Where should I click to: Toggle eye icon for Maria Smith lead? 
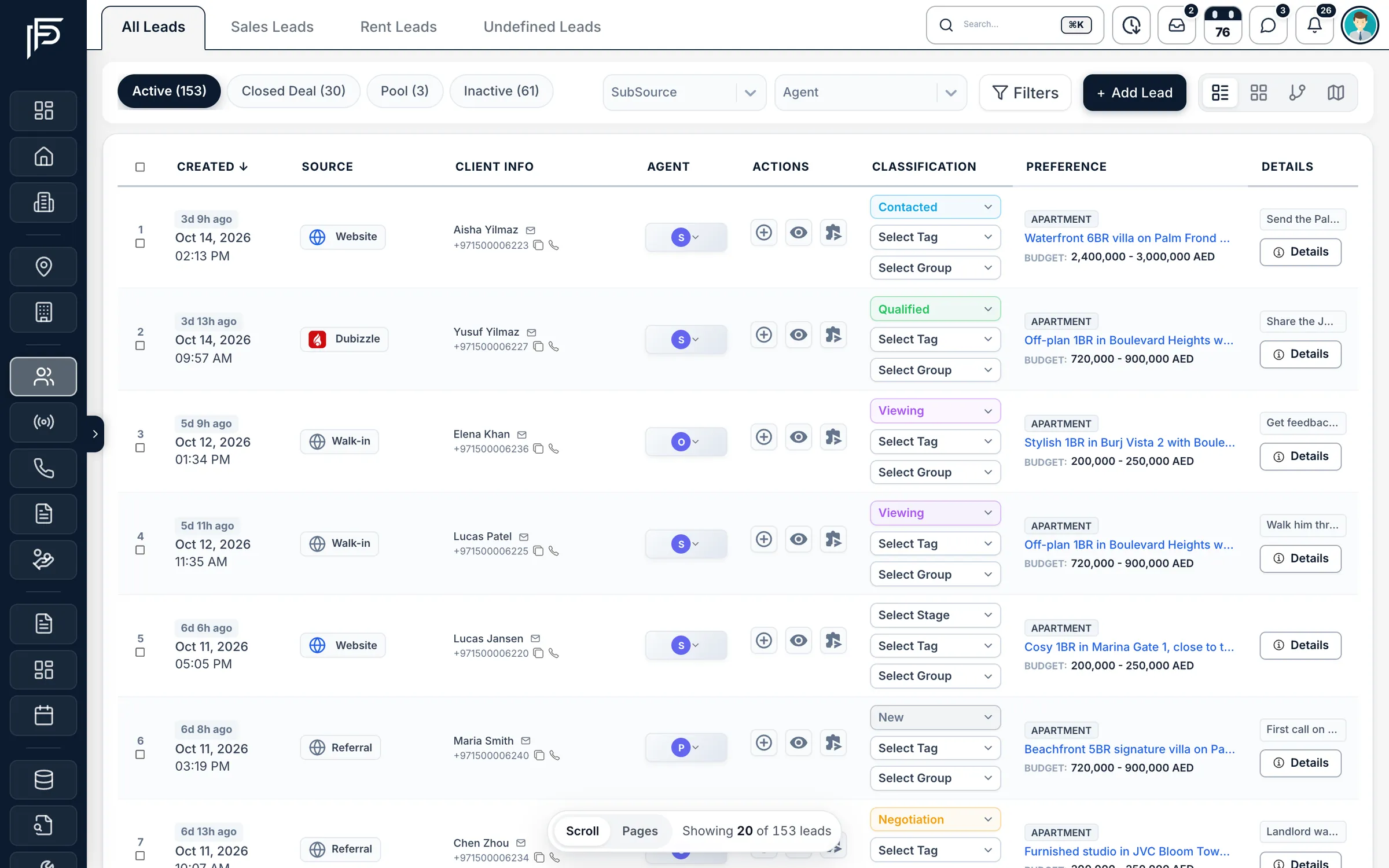coord(799,742)
